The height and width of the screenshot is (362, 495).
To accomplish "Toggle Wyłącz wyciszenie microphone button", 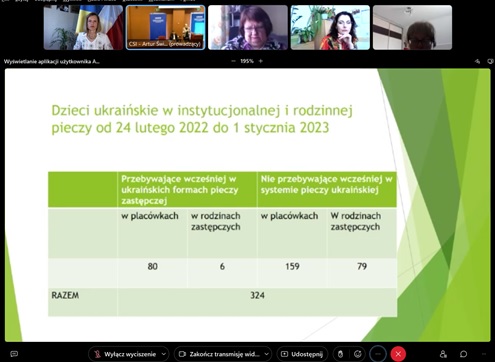I will (x=125, y=354).
